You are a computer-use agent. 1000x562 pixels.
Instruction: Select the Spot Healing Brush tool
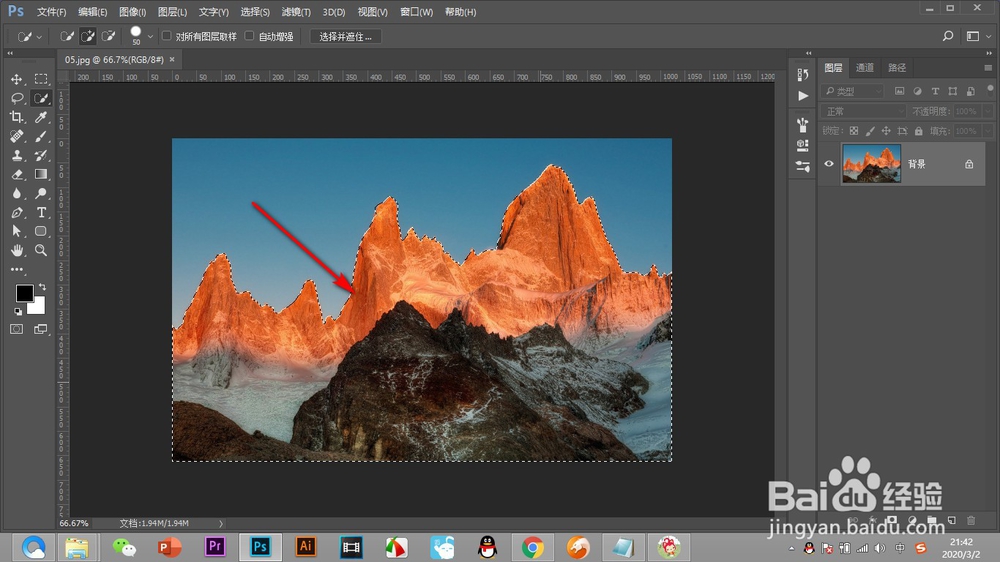click(17, 137)
